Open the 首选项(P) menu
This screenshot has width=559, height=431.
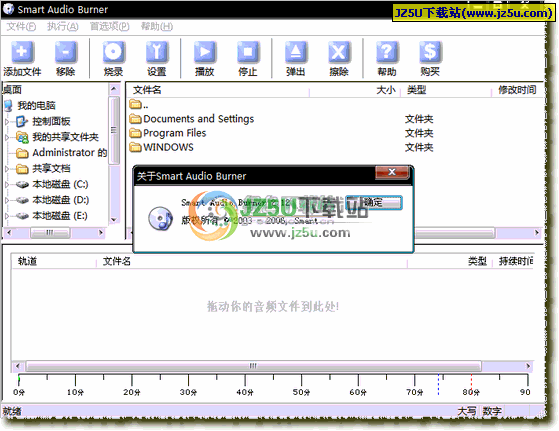point(109,26)
